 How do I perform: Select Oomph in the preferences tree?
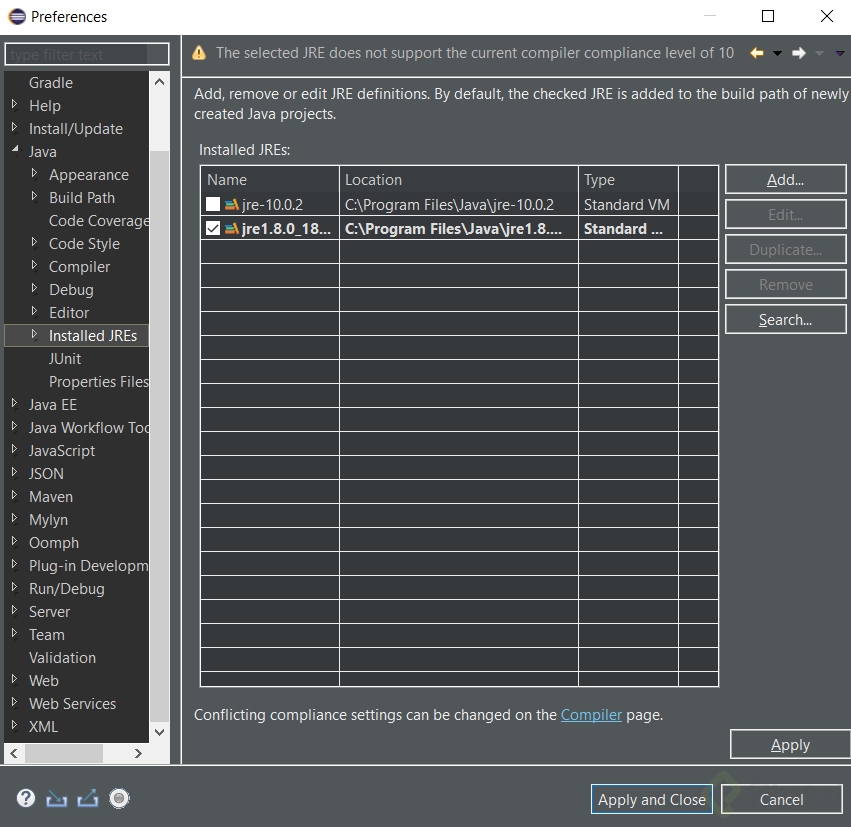click(x=54, y=543)
